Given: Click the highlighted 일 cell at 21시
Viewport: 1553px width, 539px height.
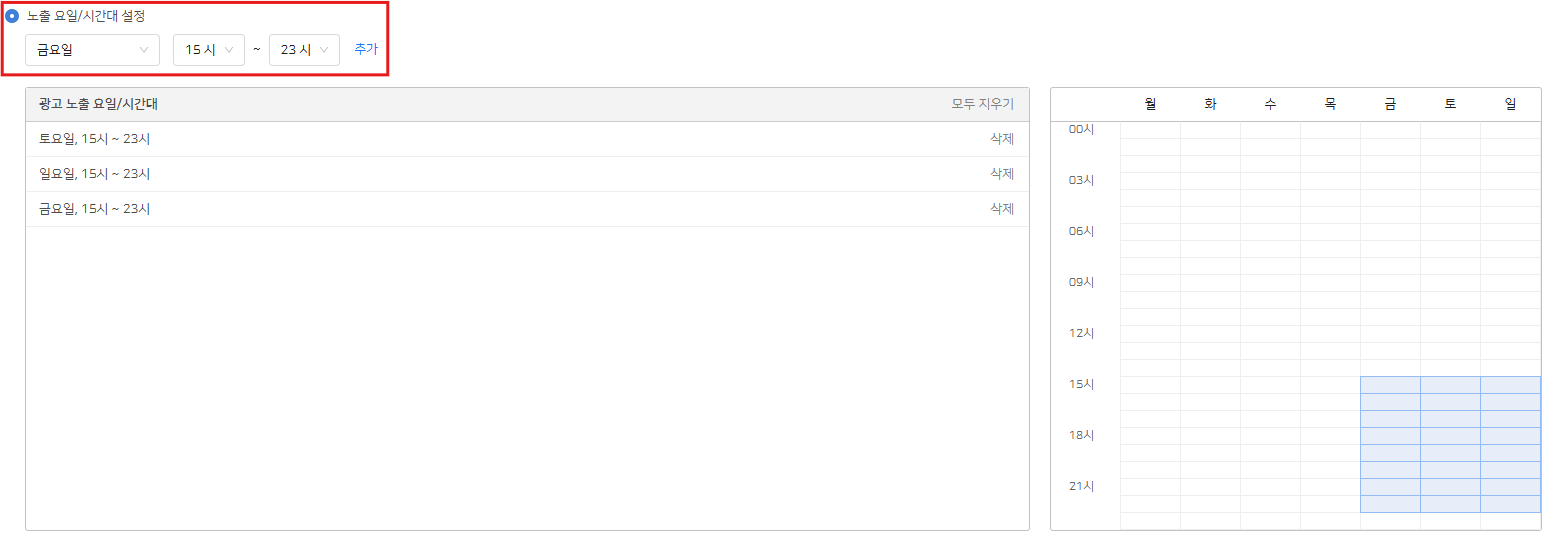Looking at the screenshot, I should [1510, 487].
